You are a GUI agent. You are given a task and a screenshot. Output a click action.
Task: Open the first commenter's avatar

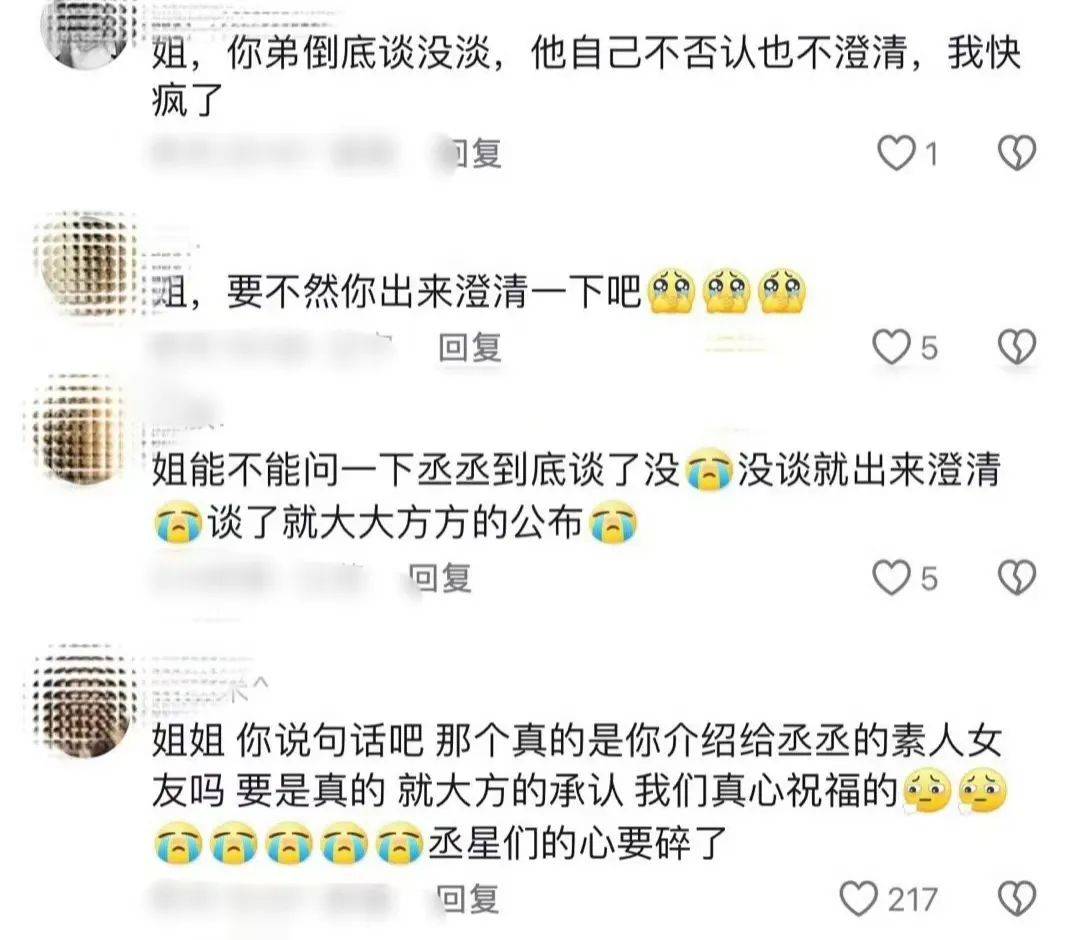pyautogui.click(x=85, y=31)
